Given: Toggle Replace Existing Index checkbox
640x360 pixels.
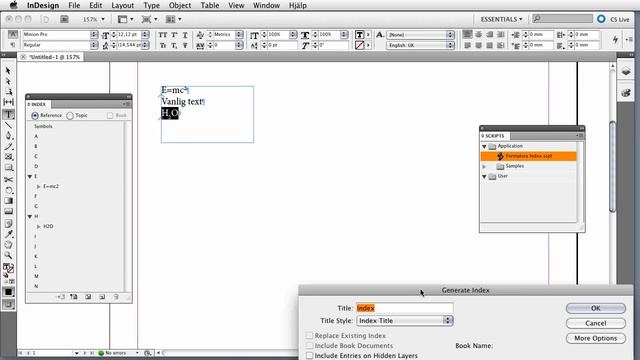Looking at the screenshot, I should 309,336.
